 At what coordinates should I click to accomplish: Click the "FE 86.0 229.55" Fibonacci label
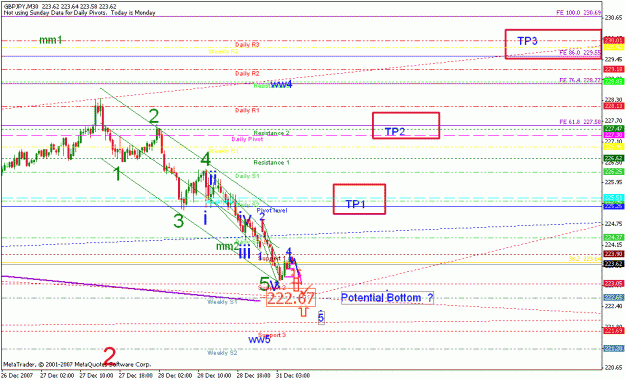[580, 52]
